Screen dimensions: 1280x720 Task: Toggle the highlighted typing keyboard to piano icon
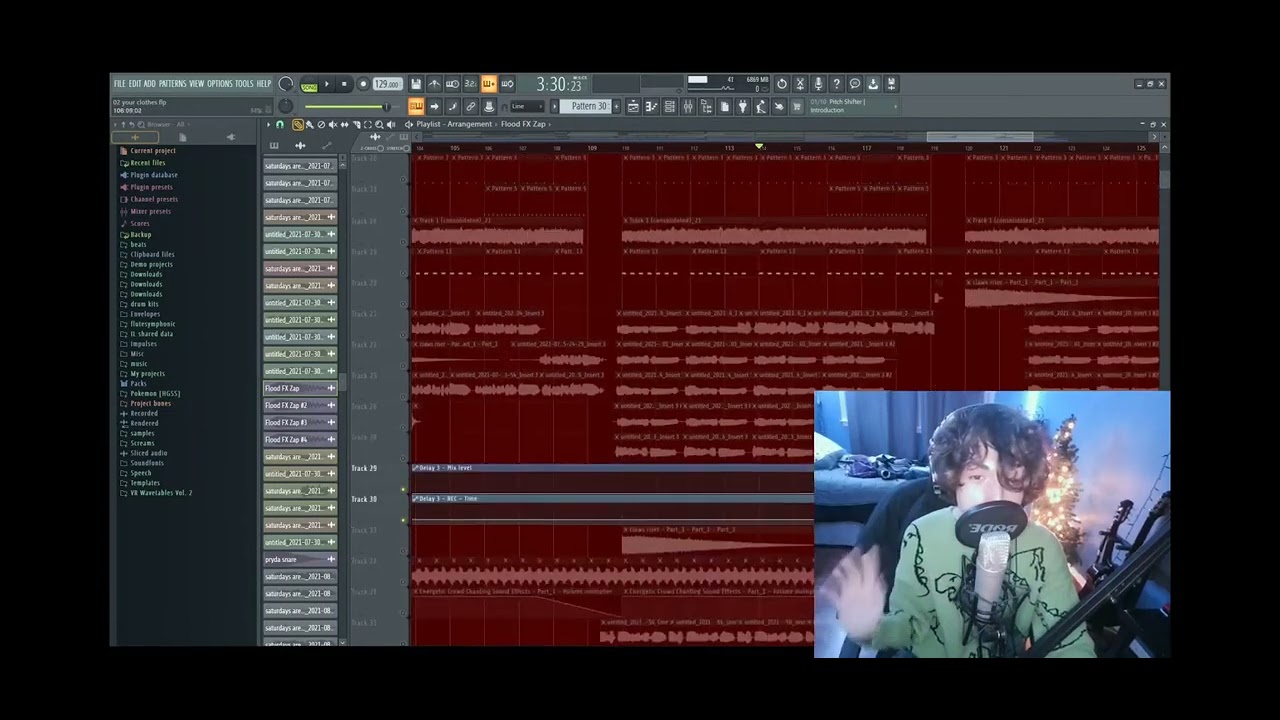[416, 106]
